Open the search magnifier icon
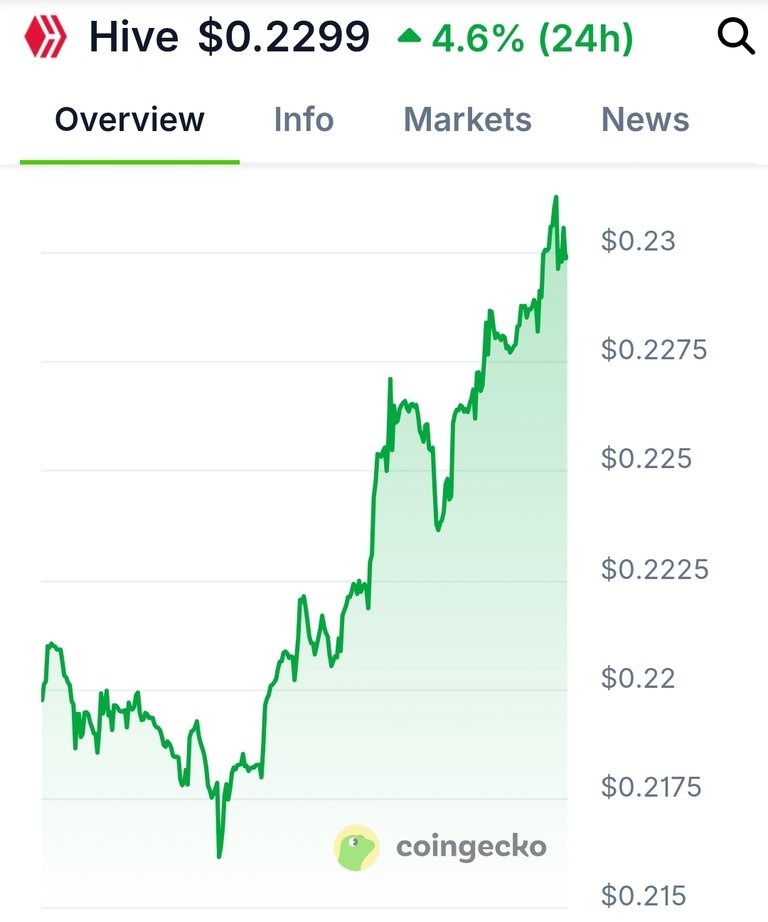This screenshot has width=768, height=922. tap(736, 36)
